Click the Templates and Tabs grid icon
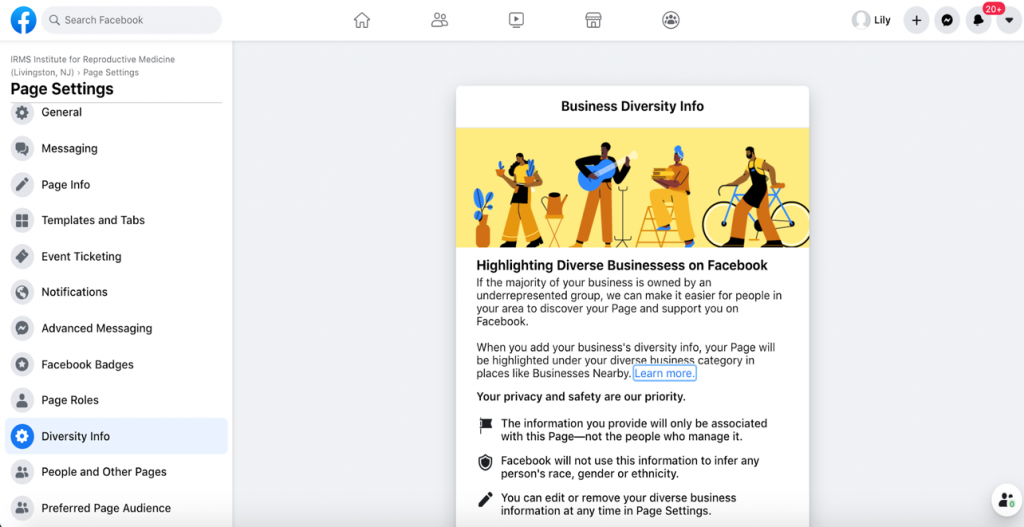The image size is (1024, 527). (x=22, y=221)
